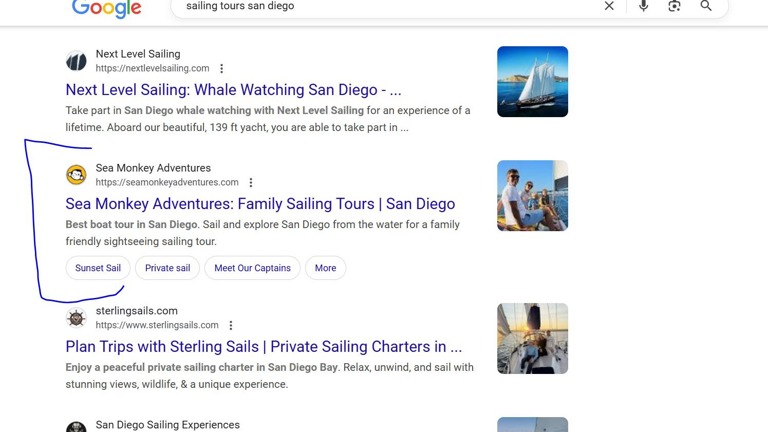Select the Private sail sitelink chip
The width and height of the screenshot is (768, 432).
pos(167,268)
